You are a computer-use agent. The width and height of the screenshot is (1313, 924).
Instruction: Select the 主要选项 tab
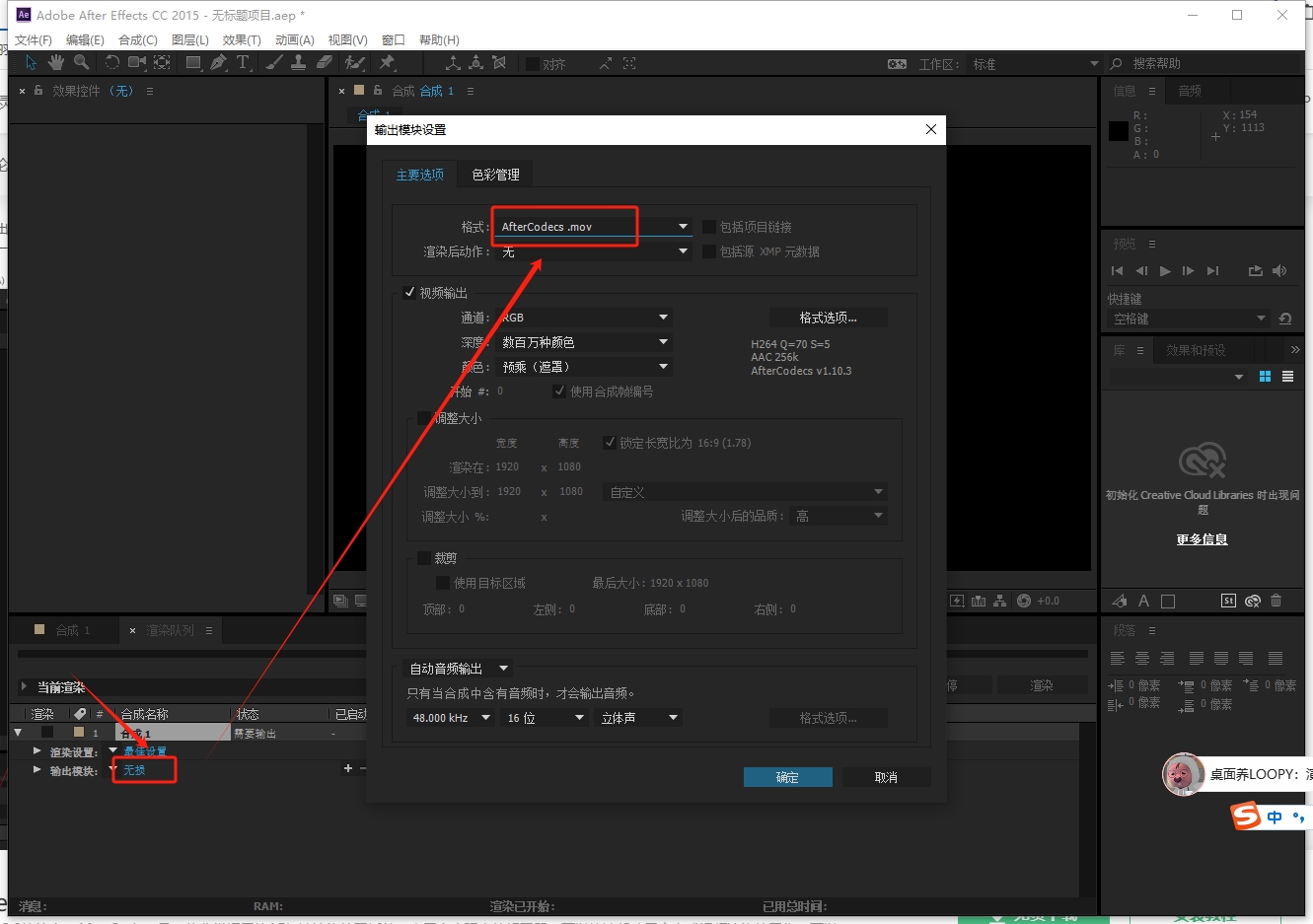pyautogui.click(x=420, y=175)
